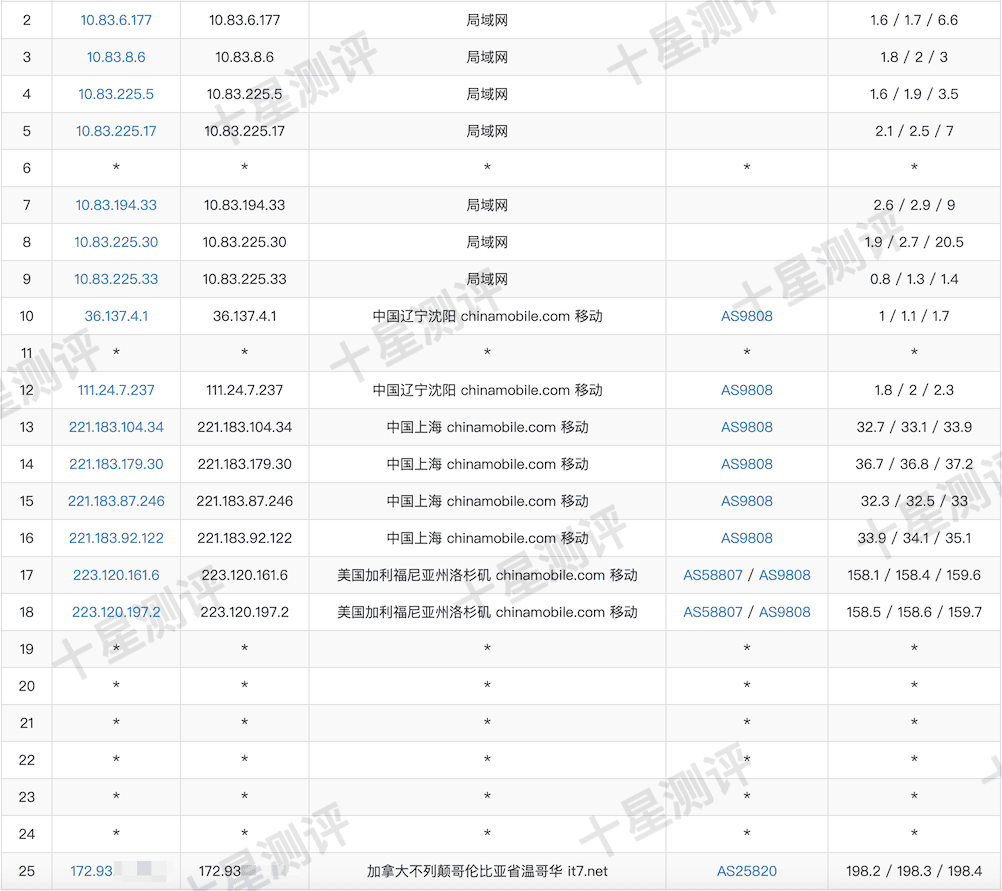
Task: Select latency "2.6 / 2.9 / 9"
Action: point(914,205)
